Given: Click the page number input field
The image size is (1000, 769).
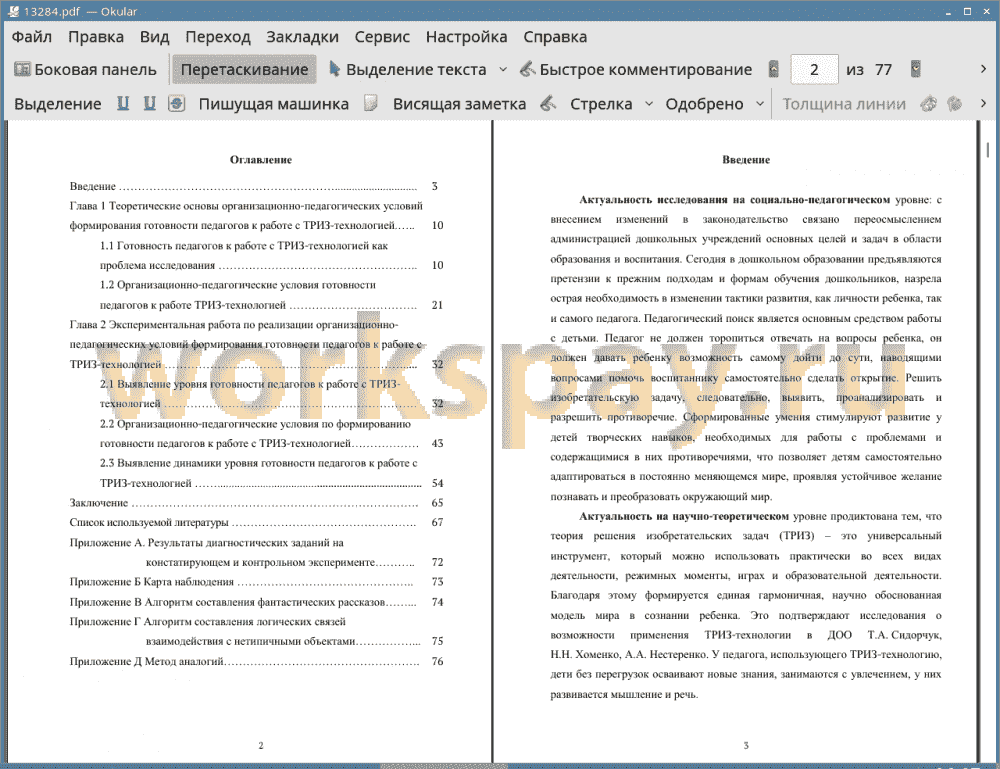Looking at the screenshot, I should click(x=814, y=70).
